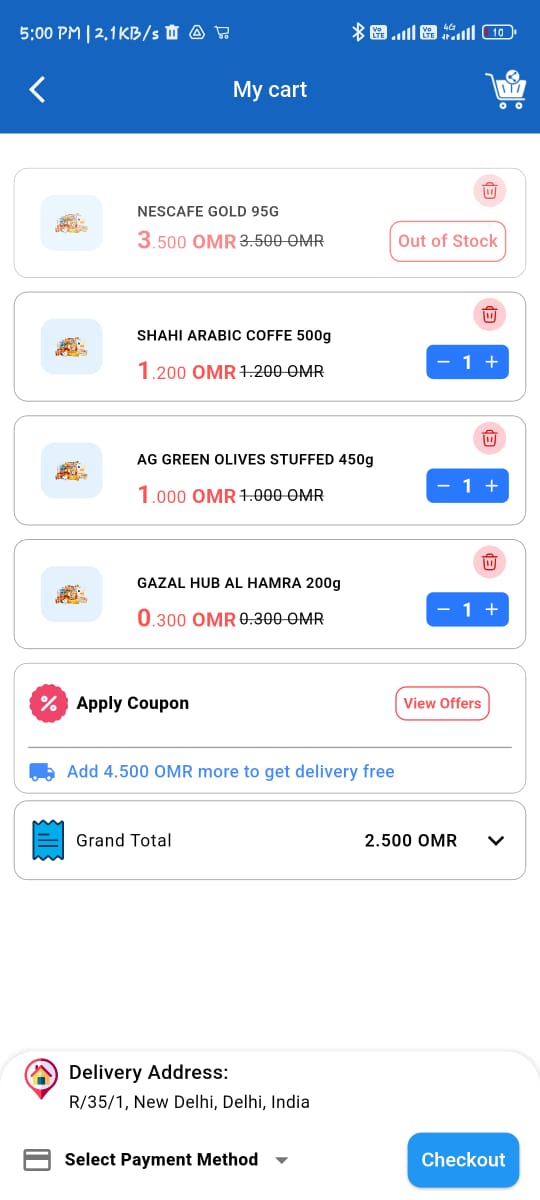Increase SHAHI ARABIC COFFE quantity
Image resolution: width=540 pixels, height=1200 pixels.
tap(492, 362)
